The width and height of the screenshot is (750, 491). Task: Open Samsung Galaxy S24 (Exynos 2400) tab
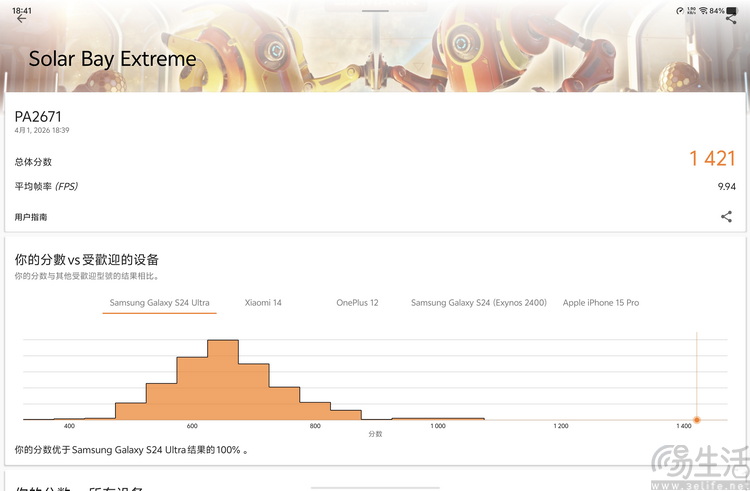coord(478,302)
